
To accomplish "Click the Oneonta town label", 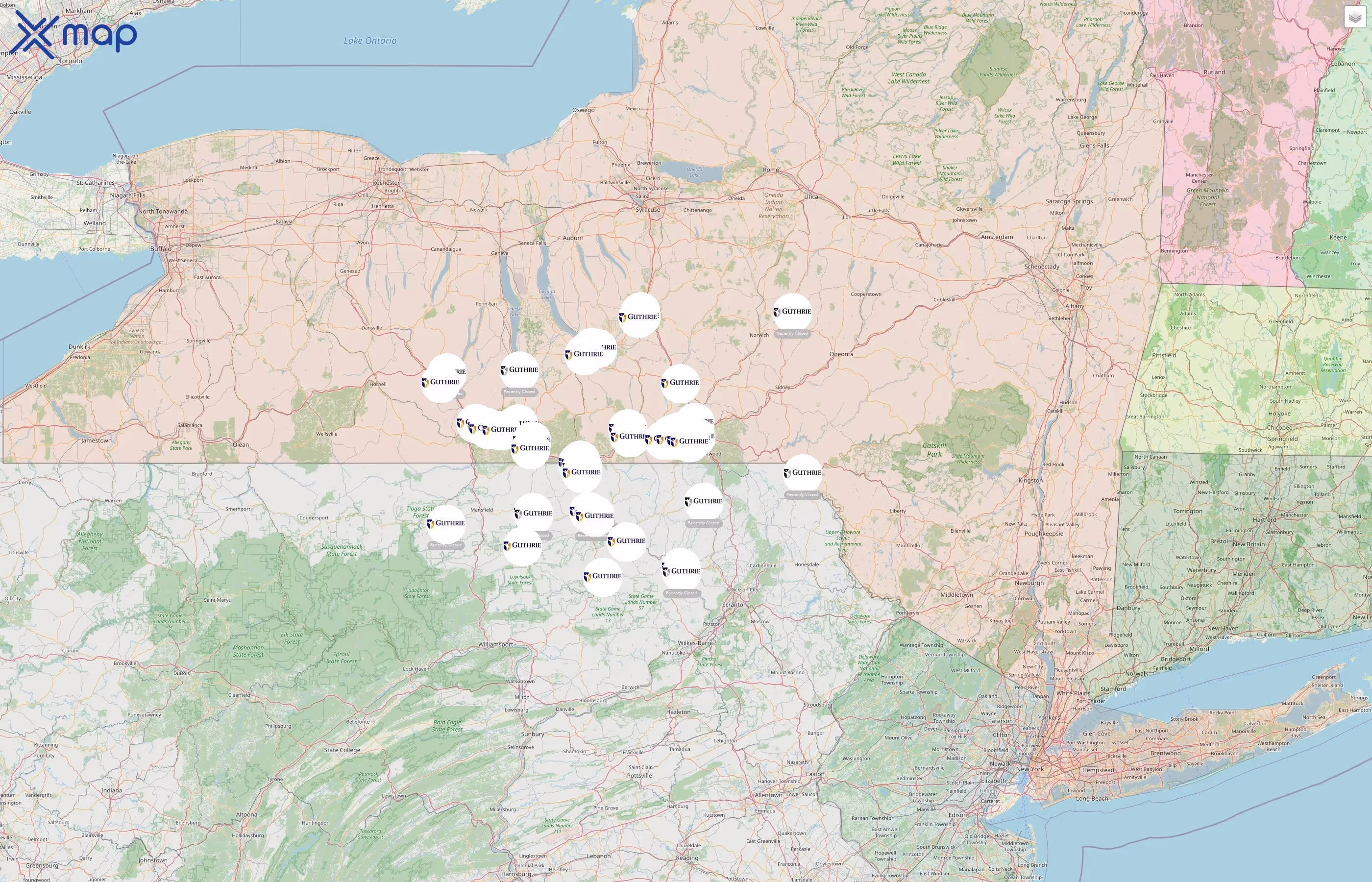I will click(841, 354).
